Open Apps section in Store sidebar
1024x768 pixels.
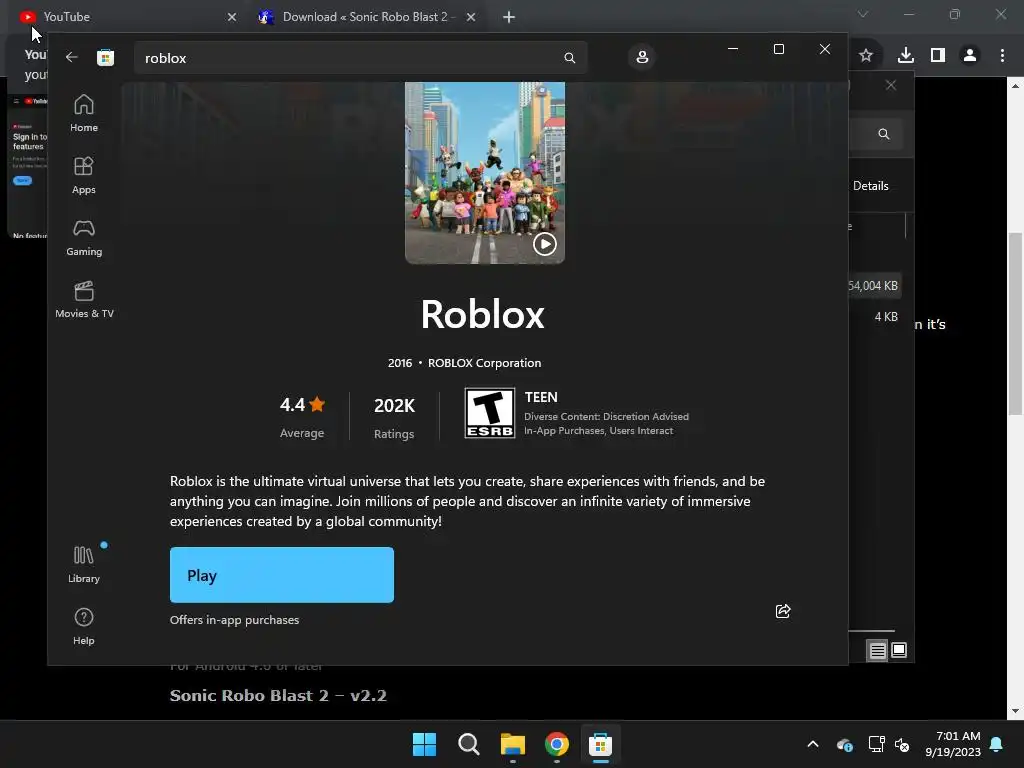[x=84, y=175]
